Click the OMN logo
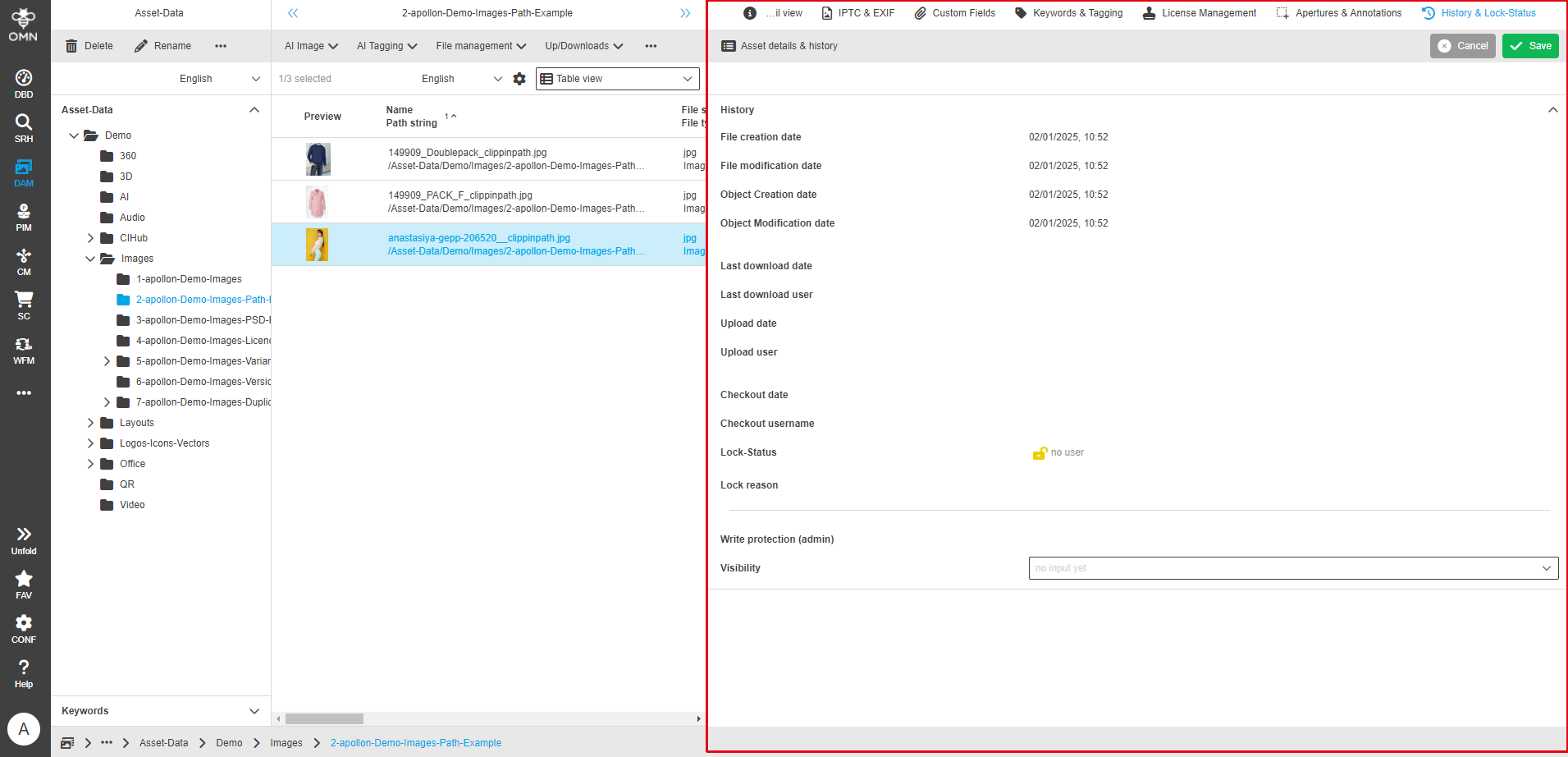This screenshot has height=757, width=1568. (24, 25)
